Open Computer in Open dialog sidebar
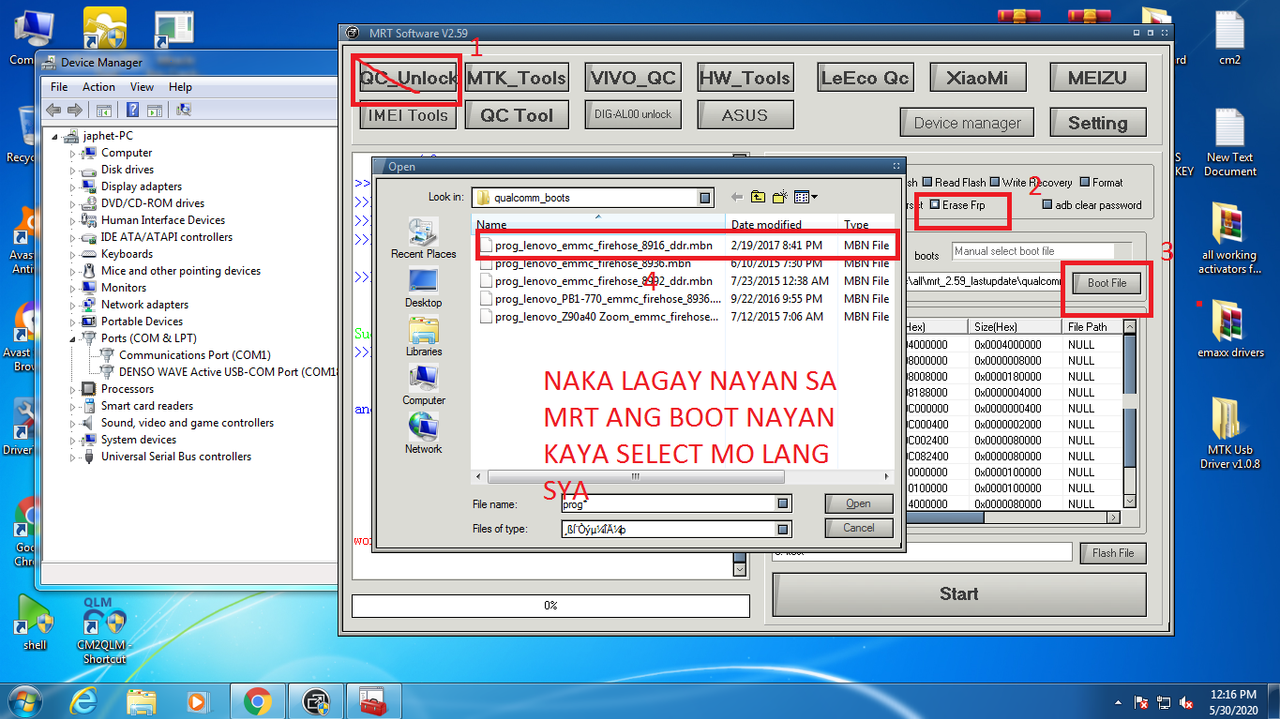Image resolution: width=1280 pixels, height=719 pixels. coord(423,386)
